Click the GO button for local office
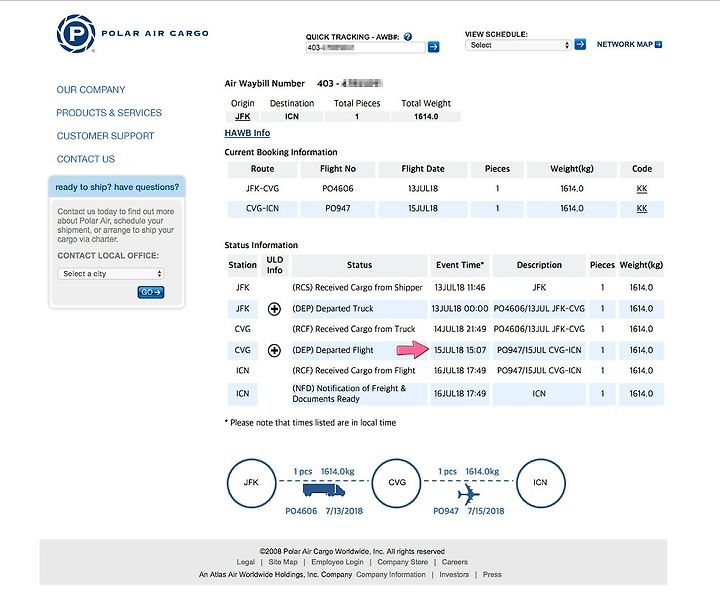 coord(151,292)
